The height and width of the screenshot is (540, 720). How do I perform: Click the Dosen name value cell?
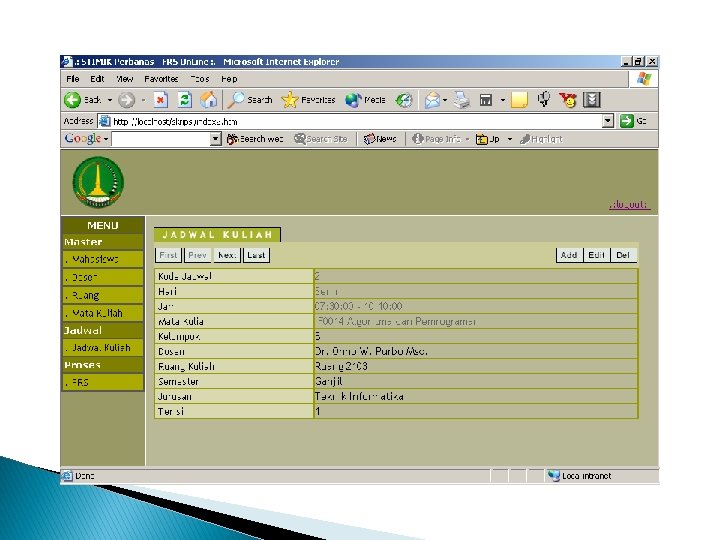476,351
